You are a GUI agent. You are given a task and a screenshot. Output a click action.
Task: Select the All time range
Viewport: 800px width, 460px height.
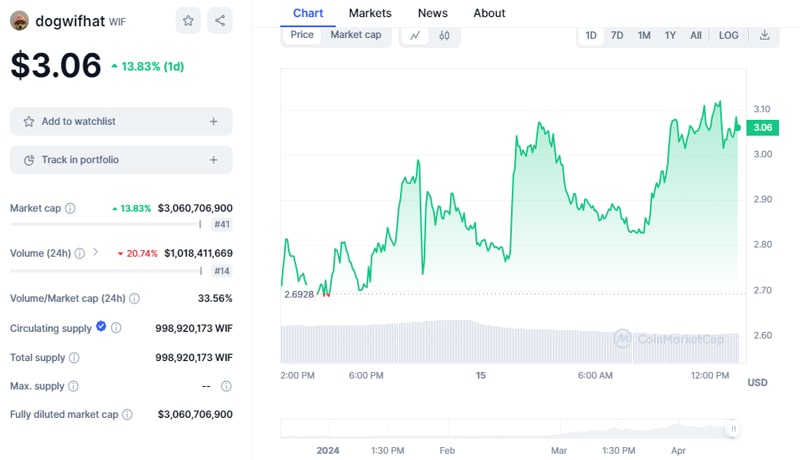(695, 35)
